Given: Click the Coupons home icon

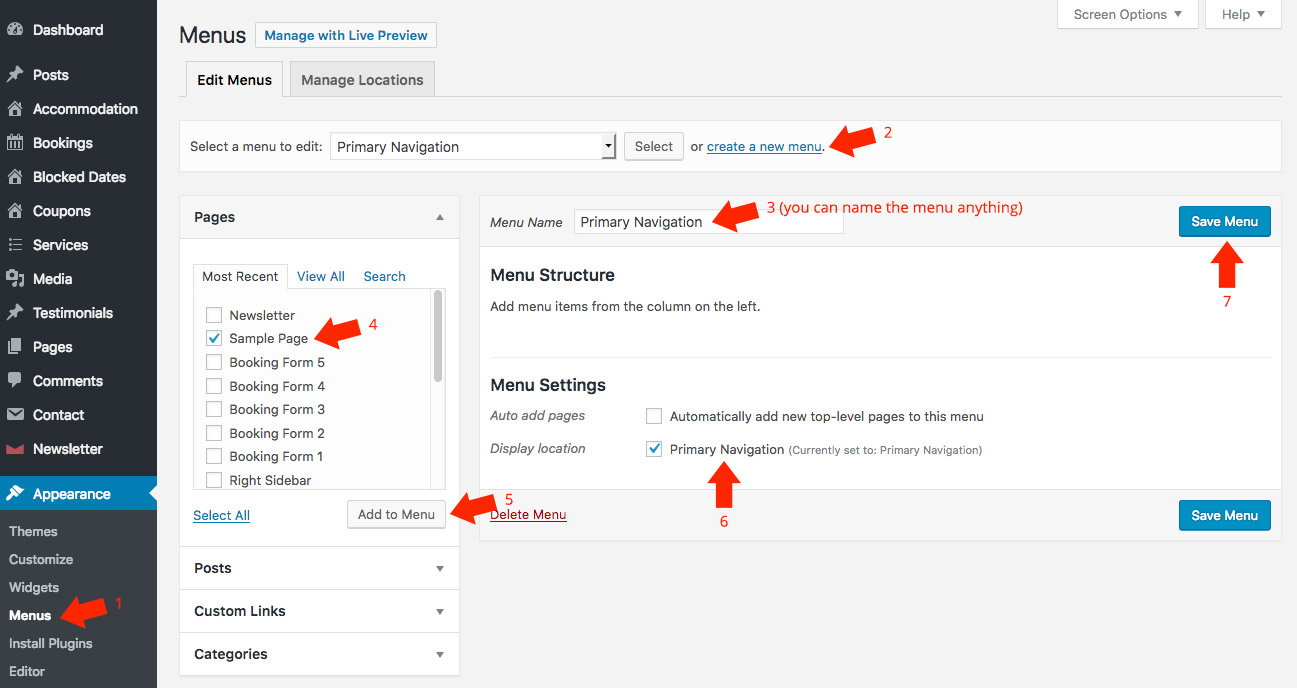Looking at the screenshot, I should pyautogui.click(x=15, y=211).
